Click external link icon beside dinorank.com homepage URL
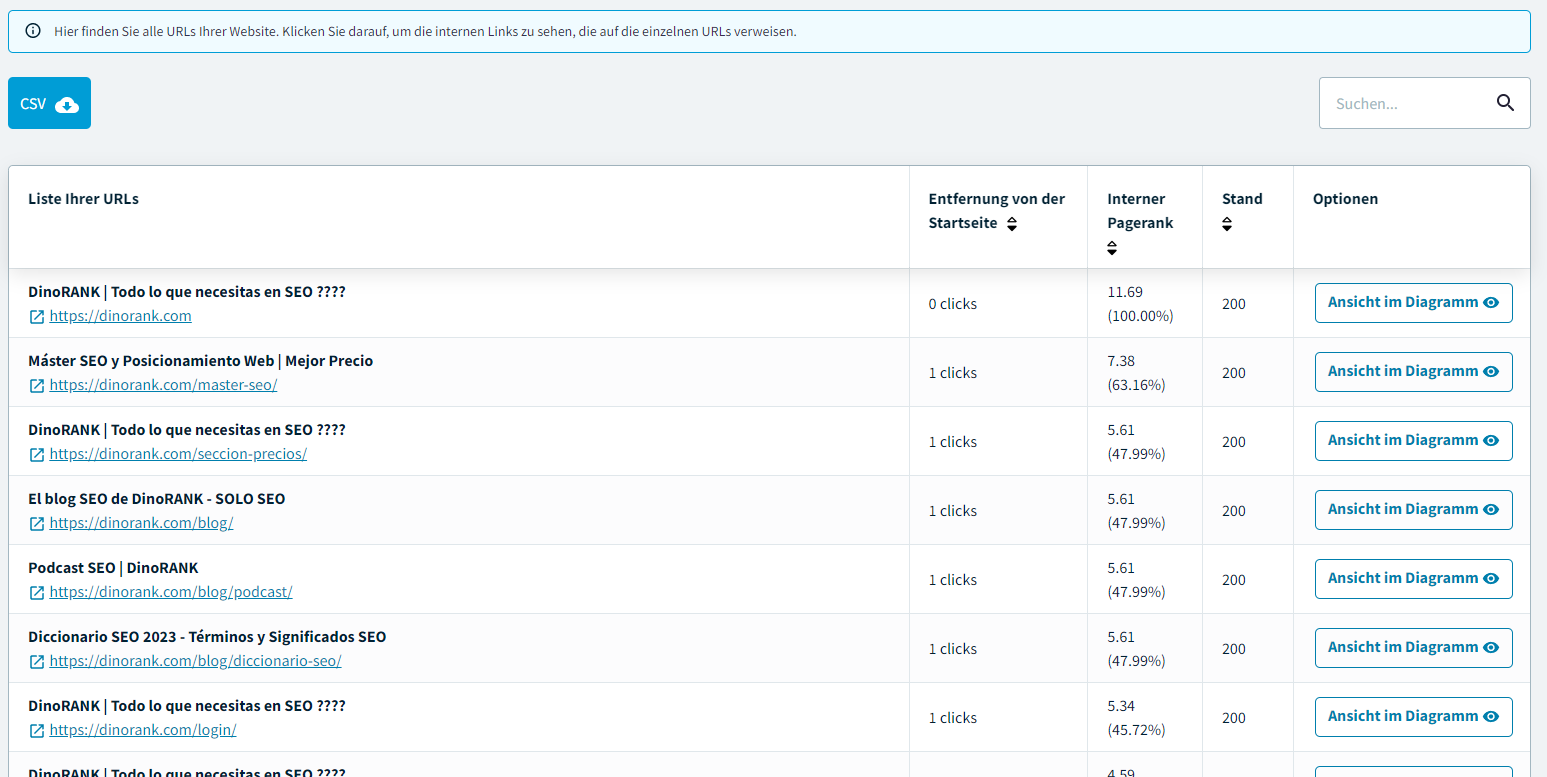The image size is (1547, 777). coord(37,317)
